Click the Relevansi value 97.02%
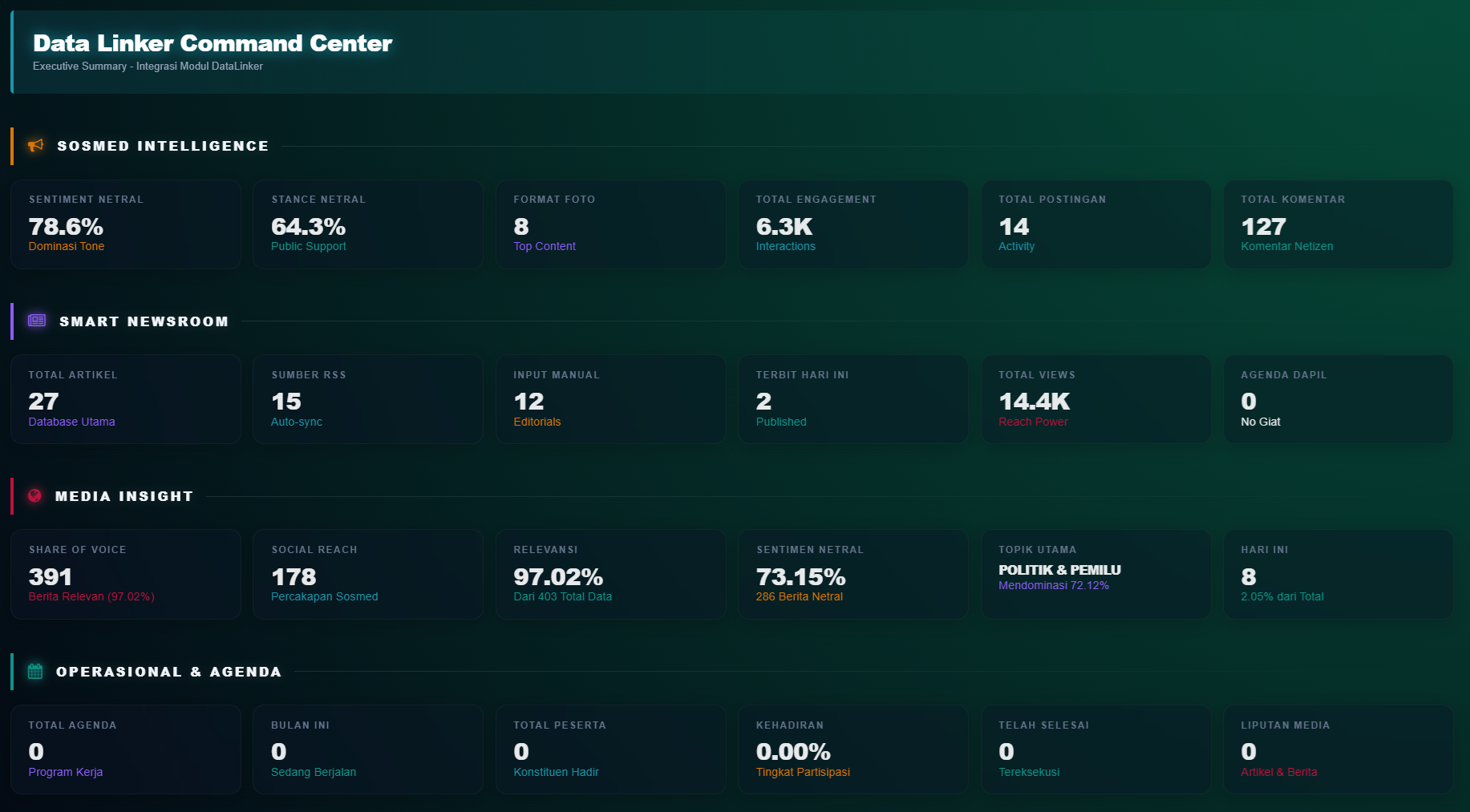 point(558,577)
